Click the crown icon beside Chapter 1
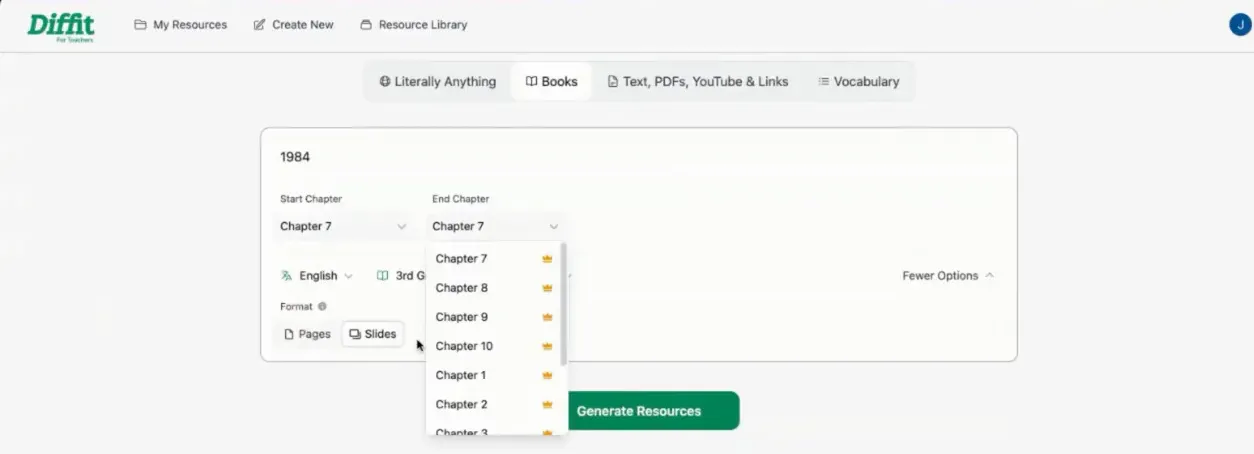The image size is (1254, 454). click(547, 375)
